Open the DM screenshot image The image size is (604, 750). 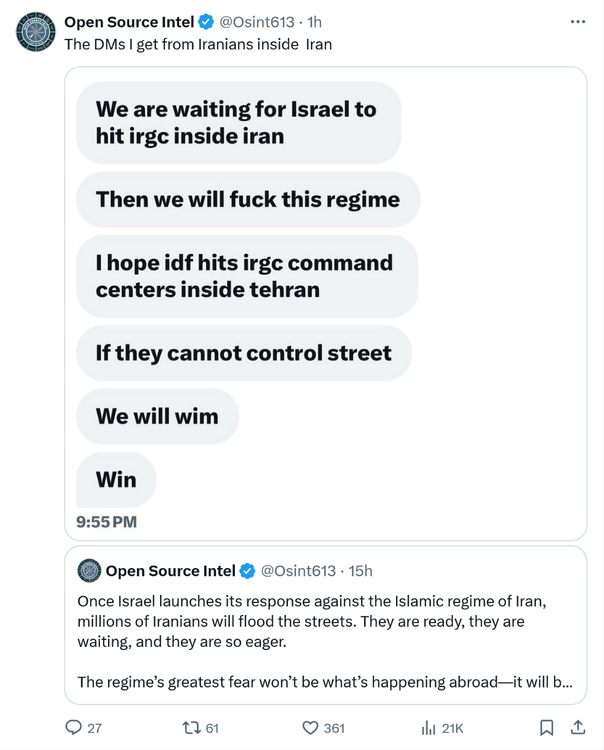(x=325, y=300)
